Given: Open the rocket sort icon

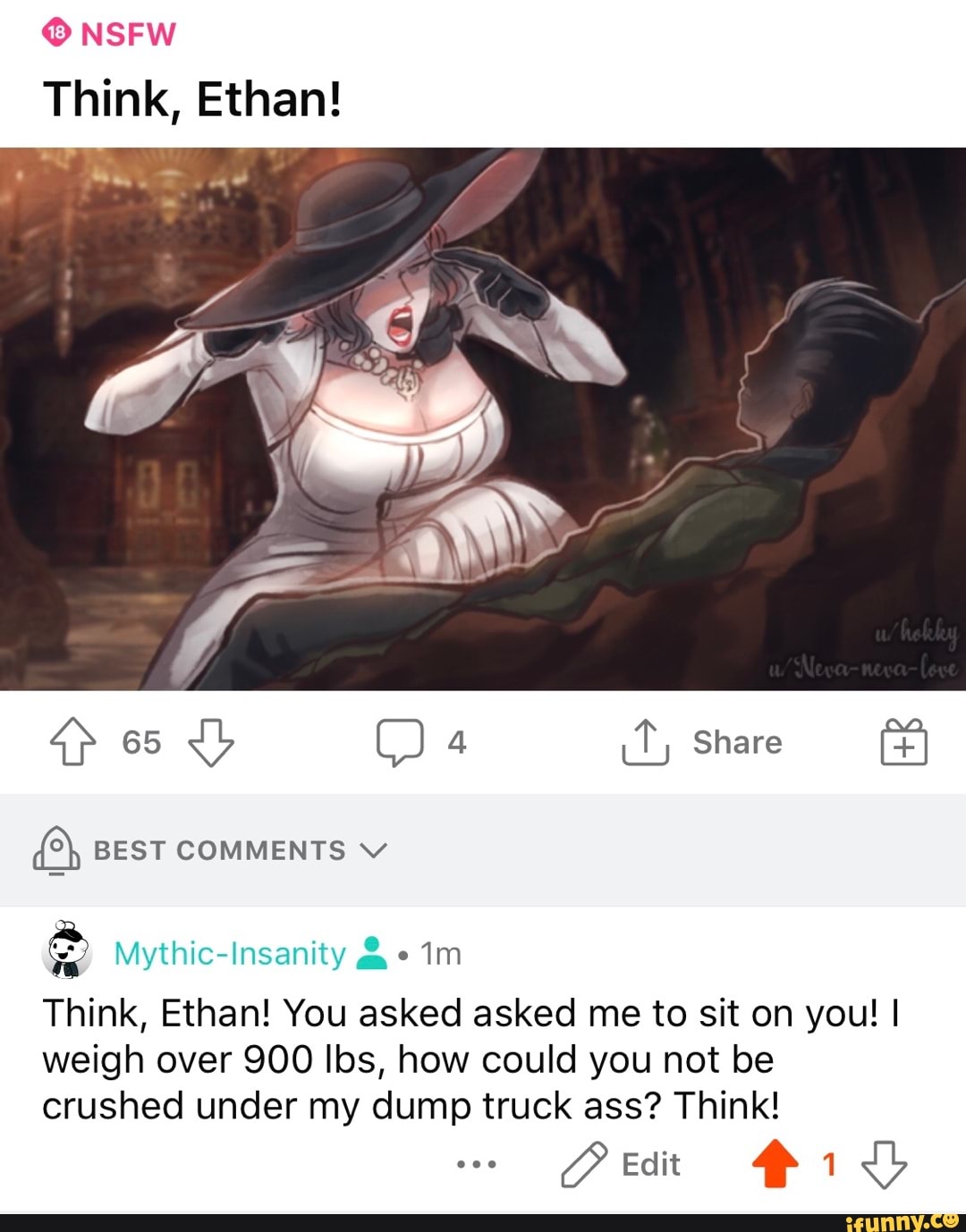Looking at the screenshot, I should click(56, 850).
